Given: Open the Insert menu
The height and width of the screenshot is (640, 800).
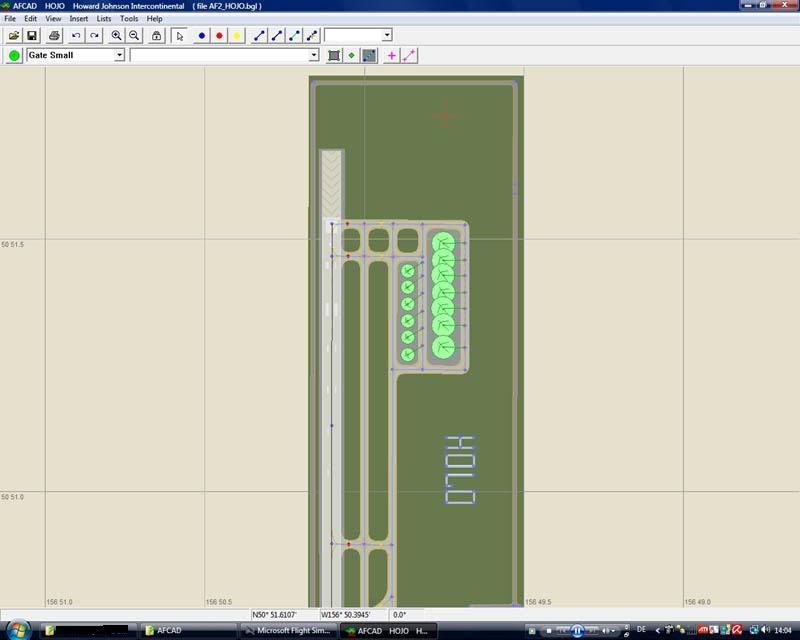Looking at the screenshot, I should [x=79, y=19].
